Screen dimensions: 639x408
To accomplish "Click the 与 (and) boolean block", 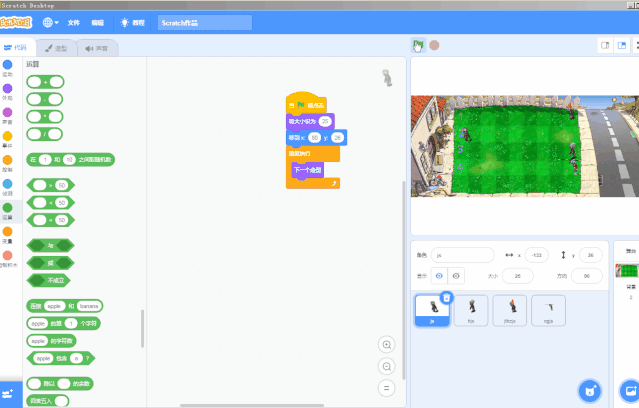I will click(50, 246).
